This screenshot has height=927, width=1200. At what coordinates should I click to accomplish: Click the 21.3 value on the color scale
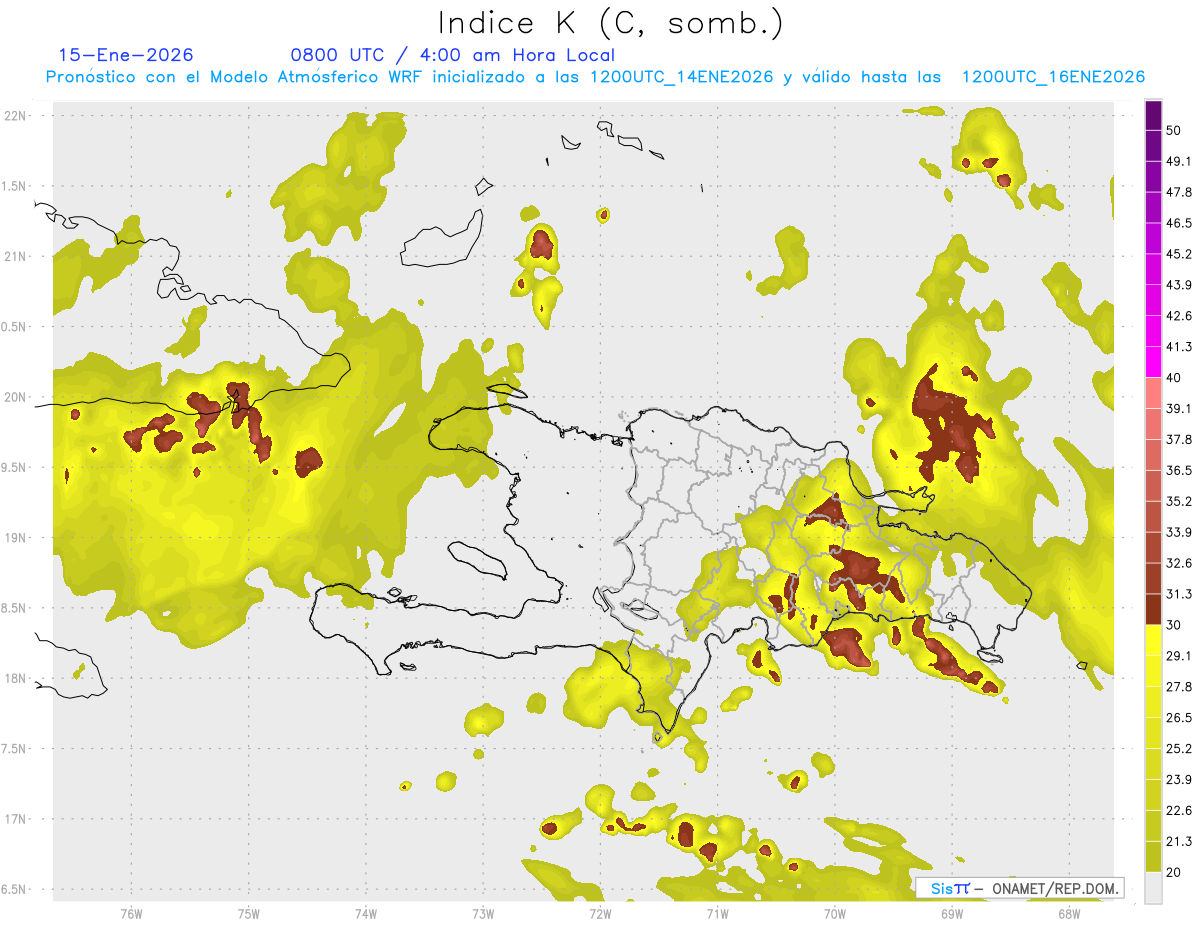[1179, 842]
